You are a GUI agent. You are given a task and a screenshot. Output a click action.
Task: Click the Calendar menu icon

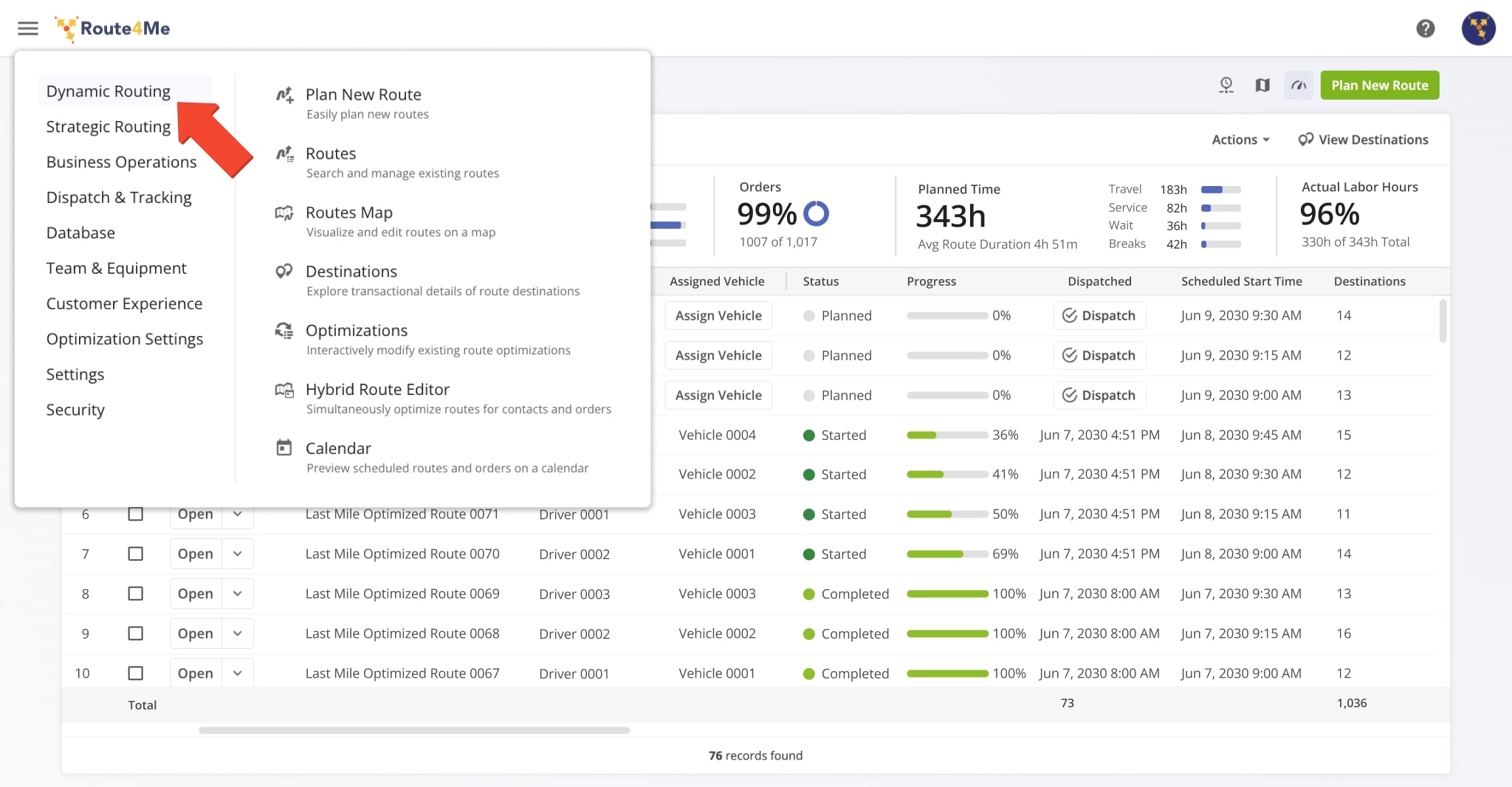click(x=284, y=448)
